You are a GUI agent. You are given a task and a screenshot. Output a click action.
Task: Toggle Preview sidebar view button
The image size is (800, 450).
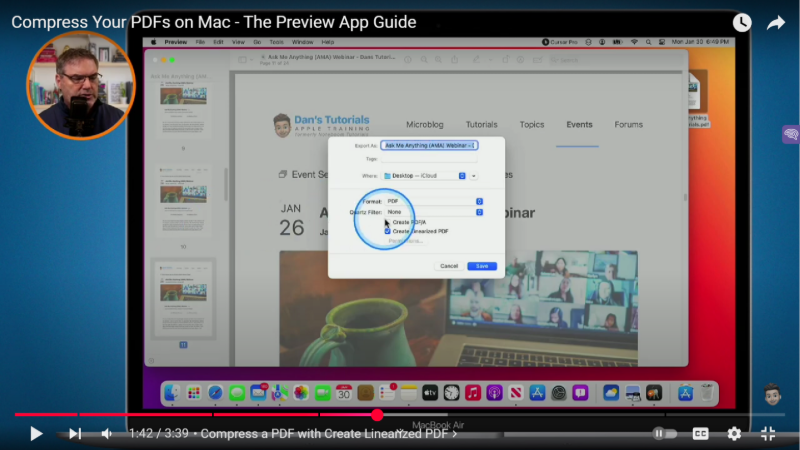click(242, 60)
